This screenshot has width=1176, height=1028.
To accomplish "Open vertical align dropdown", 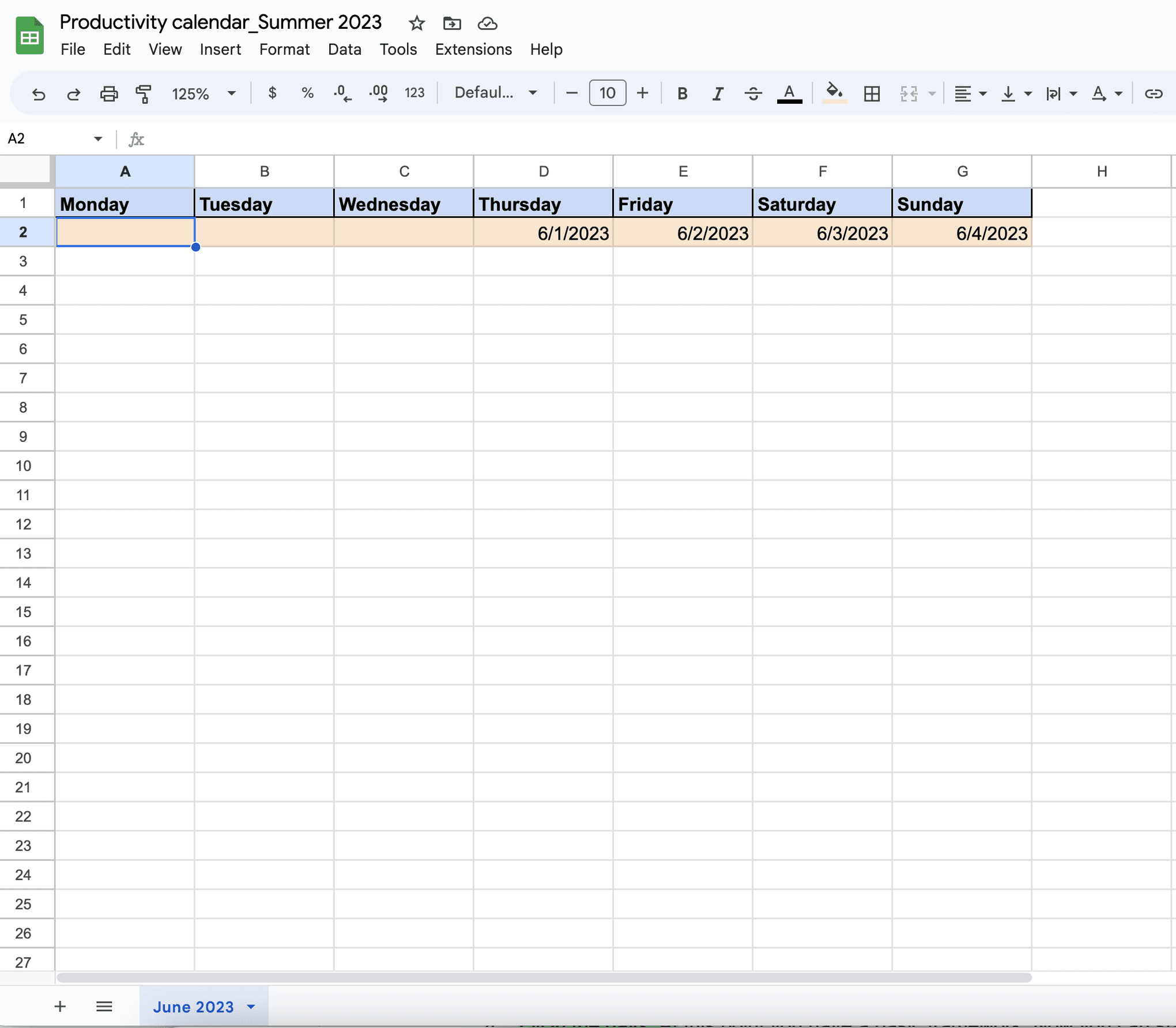I will point(1015,93).
